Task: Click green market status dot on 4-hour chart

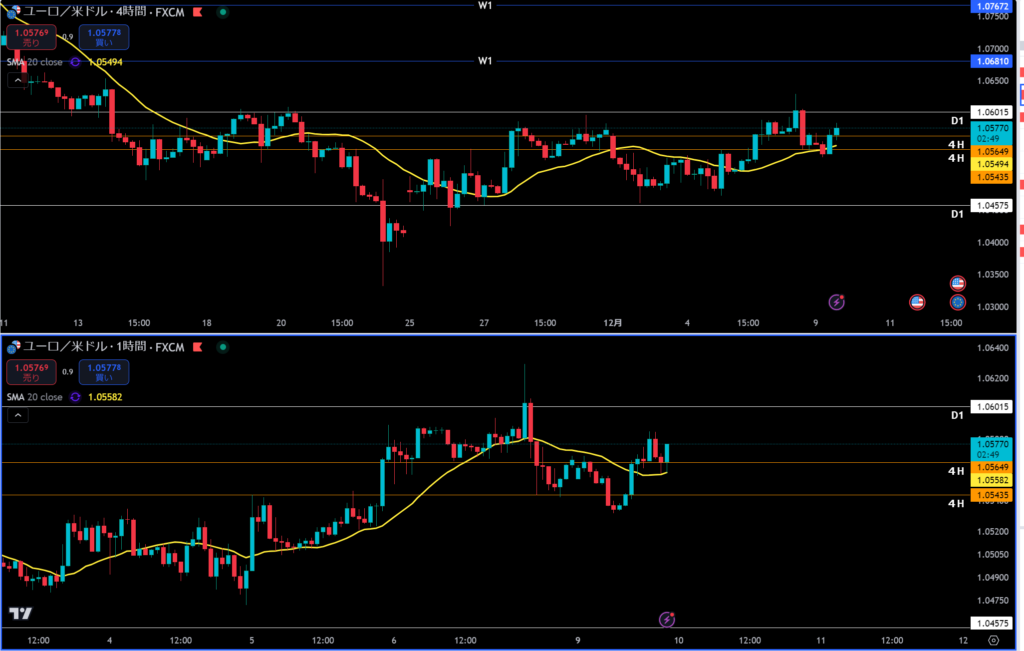Action: coord(221,12)
